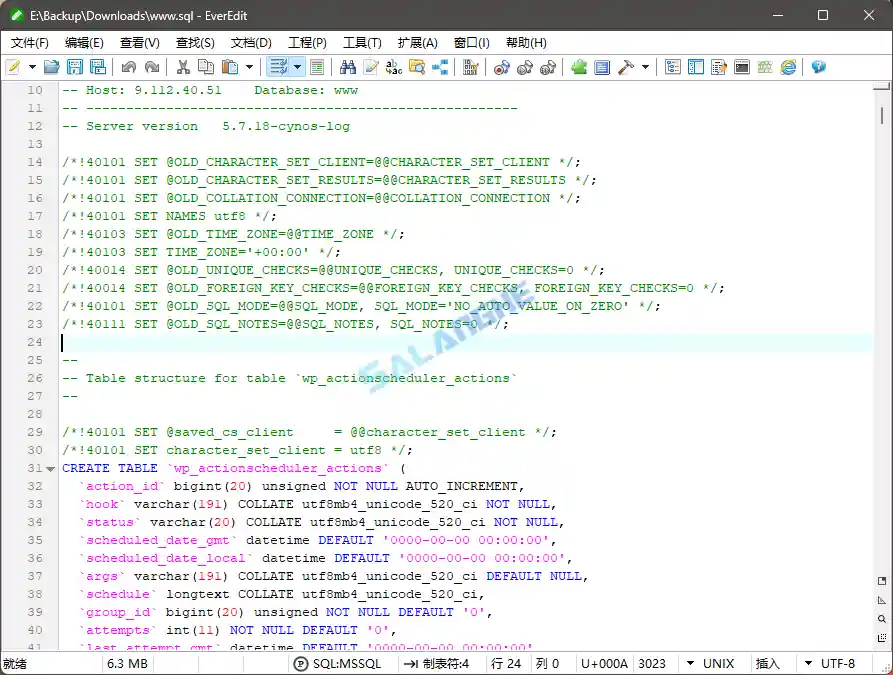Open help via blue question mark icon
Image resolution: width=893 pixels, height=675 pixels.
coord(819,67)
